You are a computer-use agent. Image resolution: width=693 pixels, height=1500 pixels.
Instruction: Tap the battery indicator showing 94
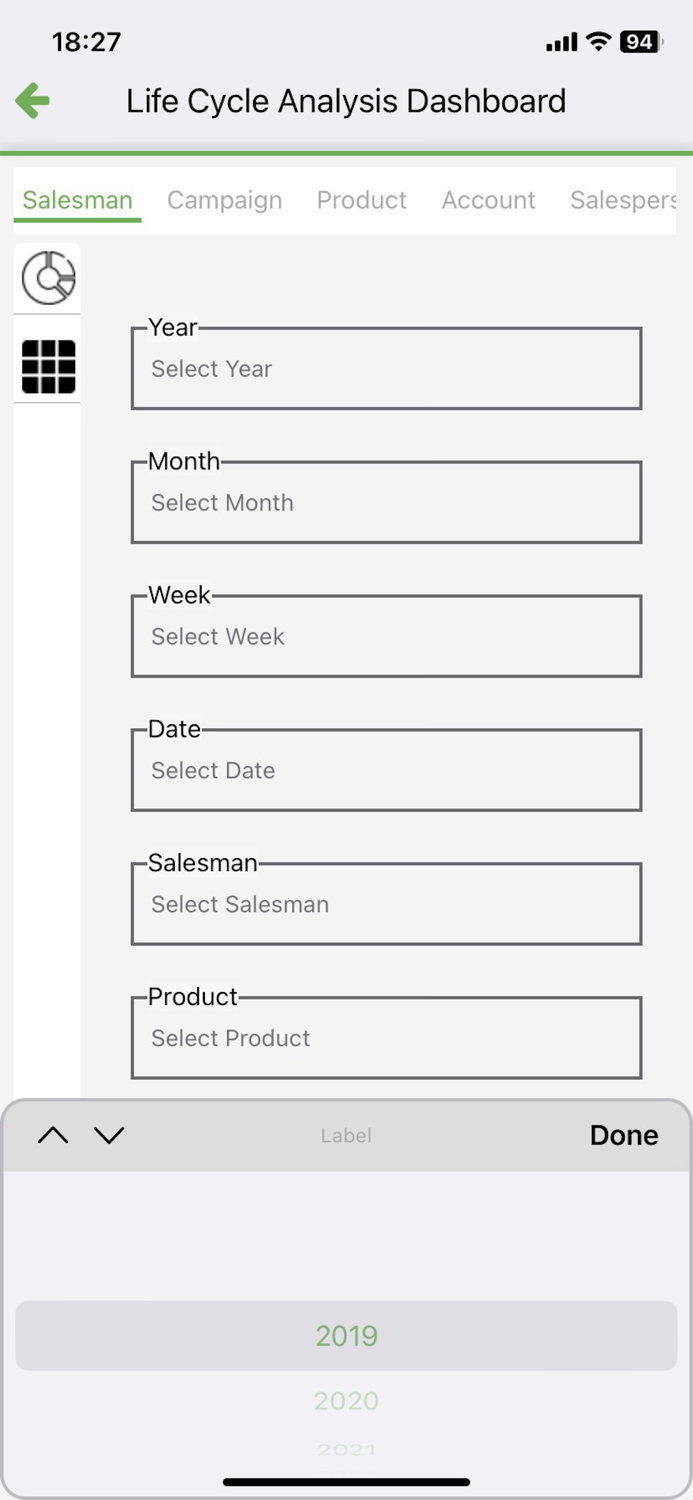(x=638, y=41)
